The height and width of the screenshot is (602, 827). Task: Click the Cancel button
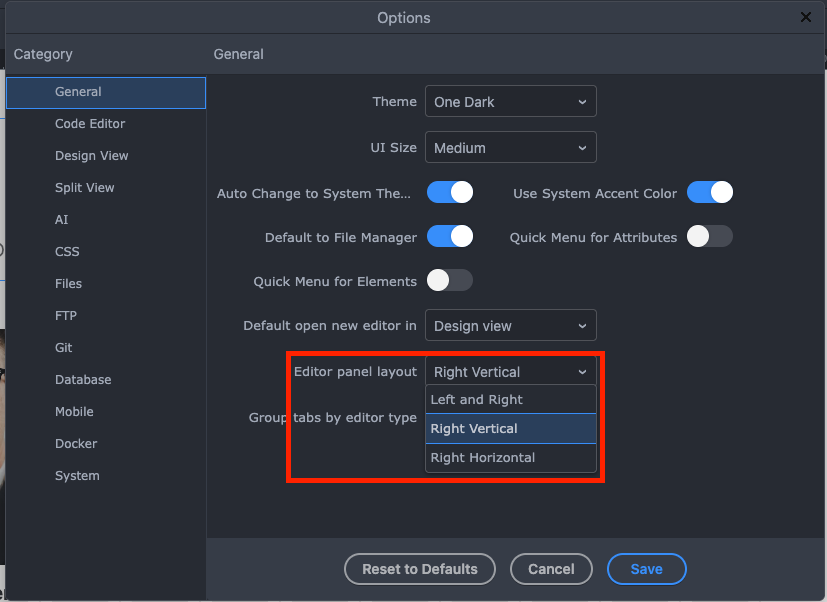pyautogui.click(x=551, y=569)
